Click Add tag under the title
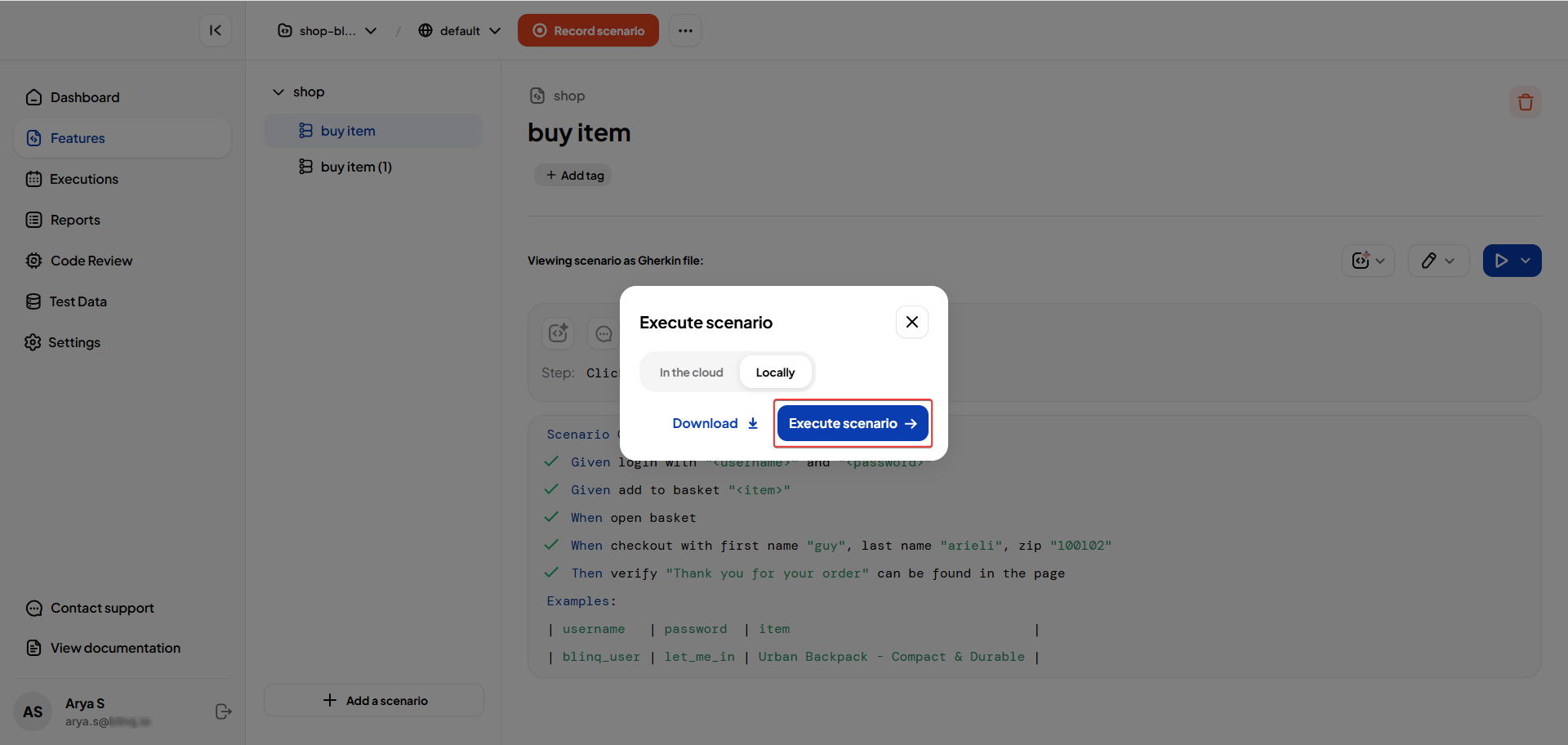This screenshot has height=745, width=1568. (574, 175)
